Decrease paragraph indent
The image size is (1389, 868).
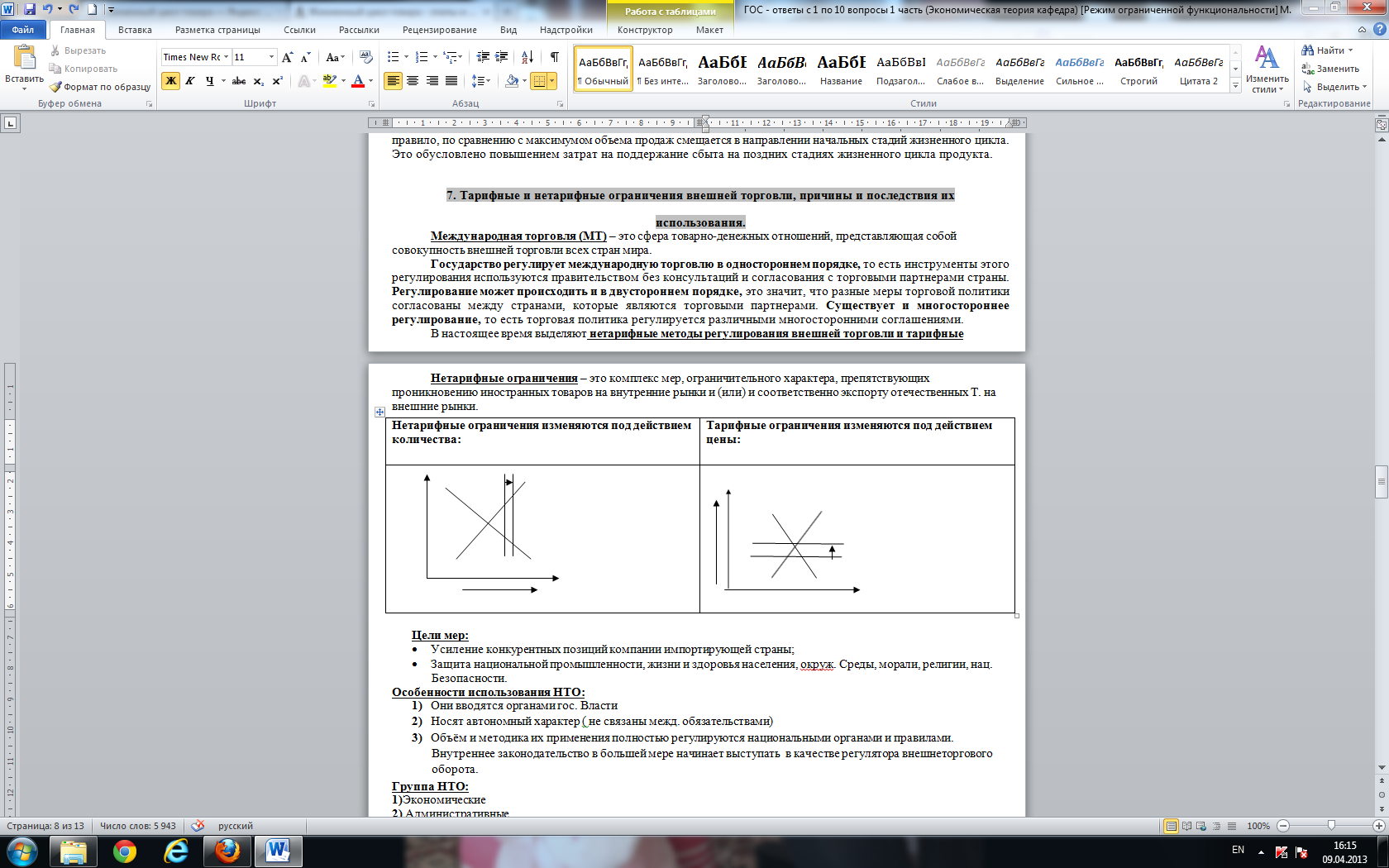point(483,57)
